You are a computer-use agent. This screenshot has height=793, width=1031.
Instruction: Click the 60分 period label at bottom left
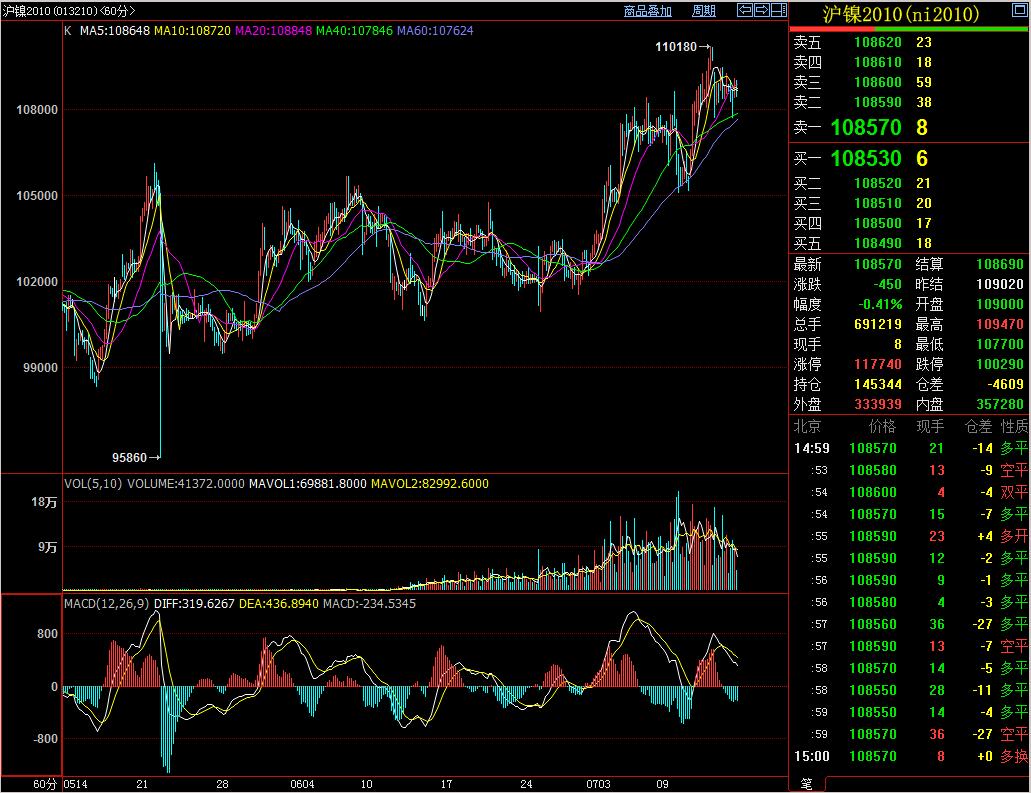click(45, 784)
